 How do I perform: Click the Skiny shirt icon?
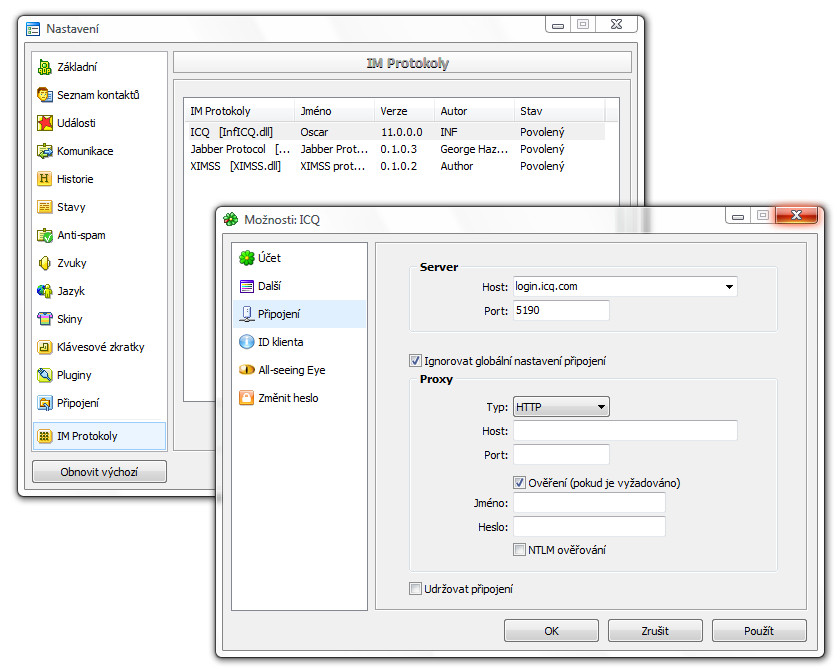click(44, 319)
